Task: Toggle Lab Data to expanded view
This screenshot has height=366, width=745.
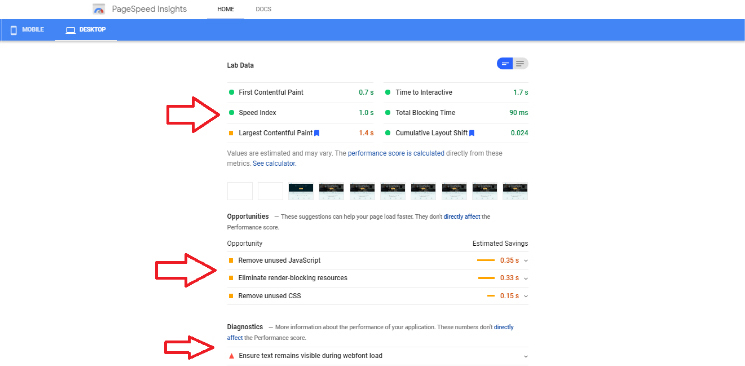Action: pos(521,64)
